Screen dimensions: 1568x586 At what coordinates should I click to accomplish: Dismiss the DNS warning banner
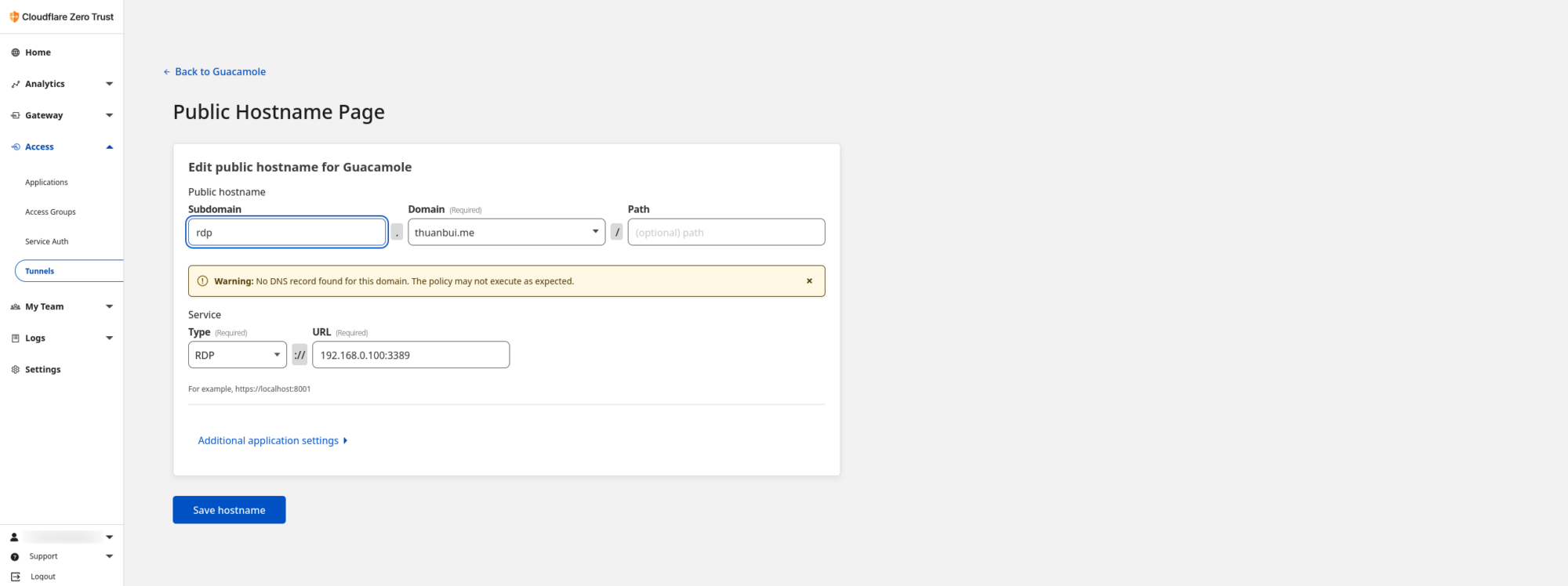pos(809,281)
